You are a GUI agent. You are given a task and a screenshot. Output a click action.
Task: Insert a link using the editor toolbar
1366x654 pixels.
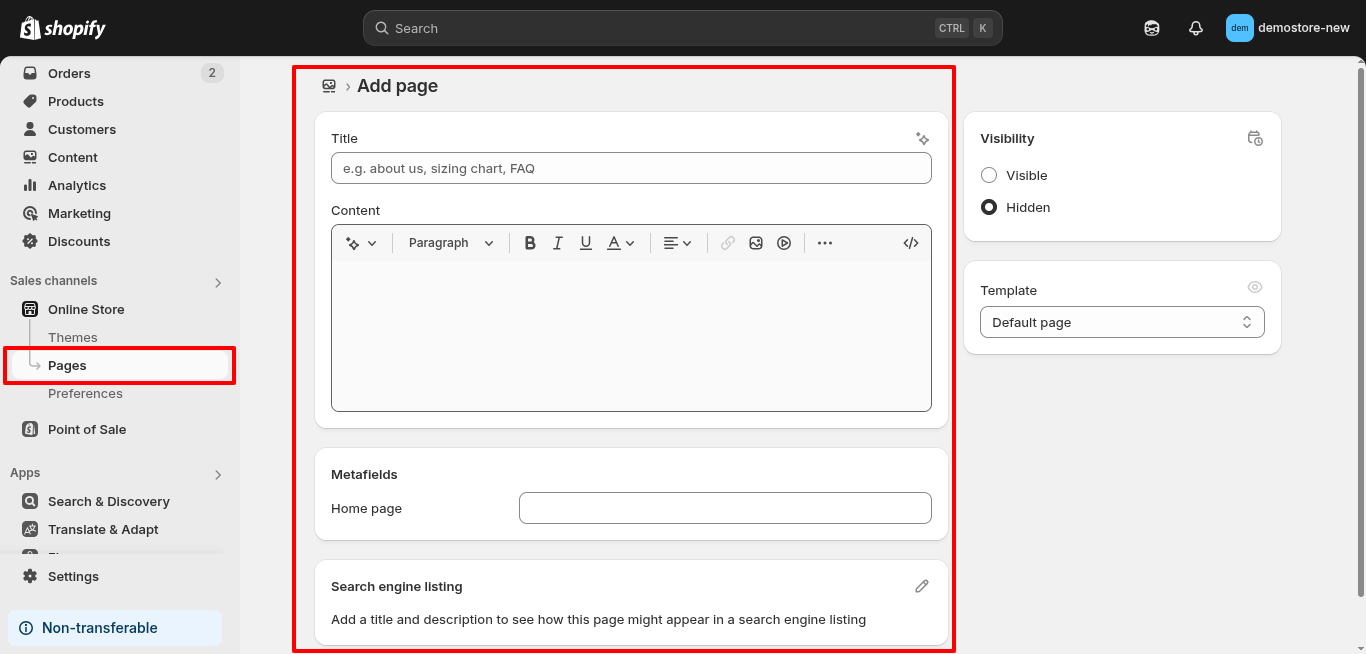[727, 242]
